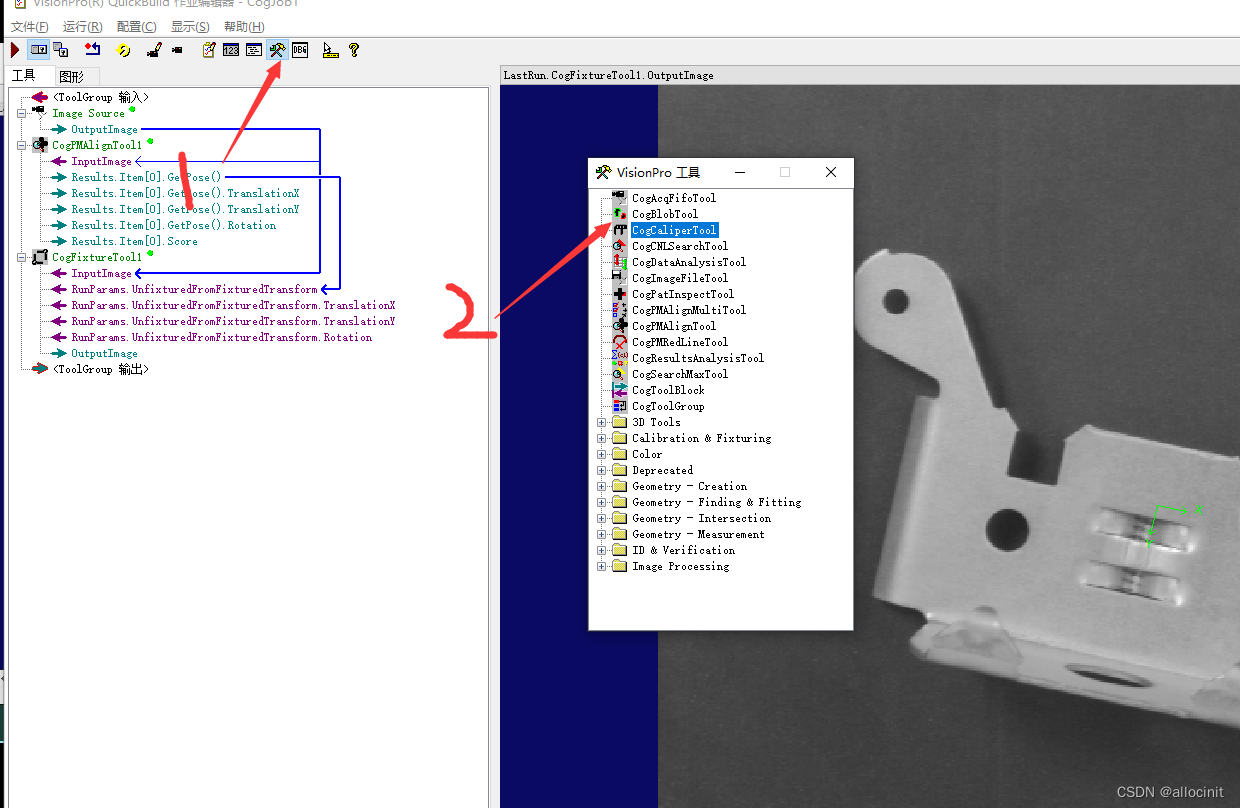Click the red dot with blue arrow icon
The width and height of the screenshot is (1240, 808).
tap(92, 49)
